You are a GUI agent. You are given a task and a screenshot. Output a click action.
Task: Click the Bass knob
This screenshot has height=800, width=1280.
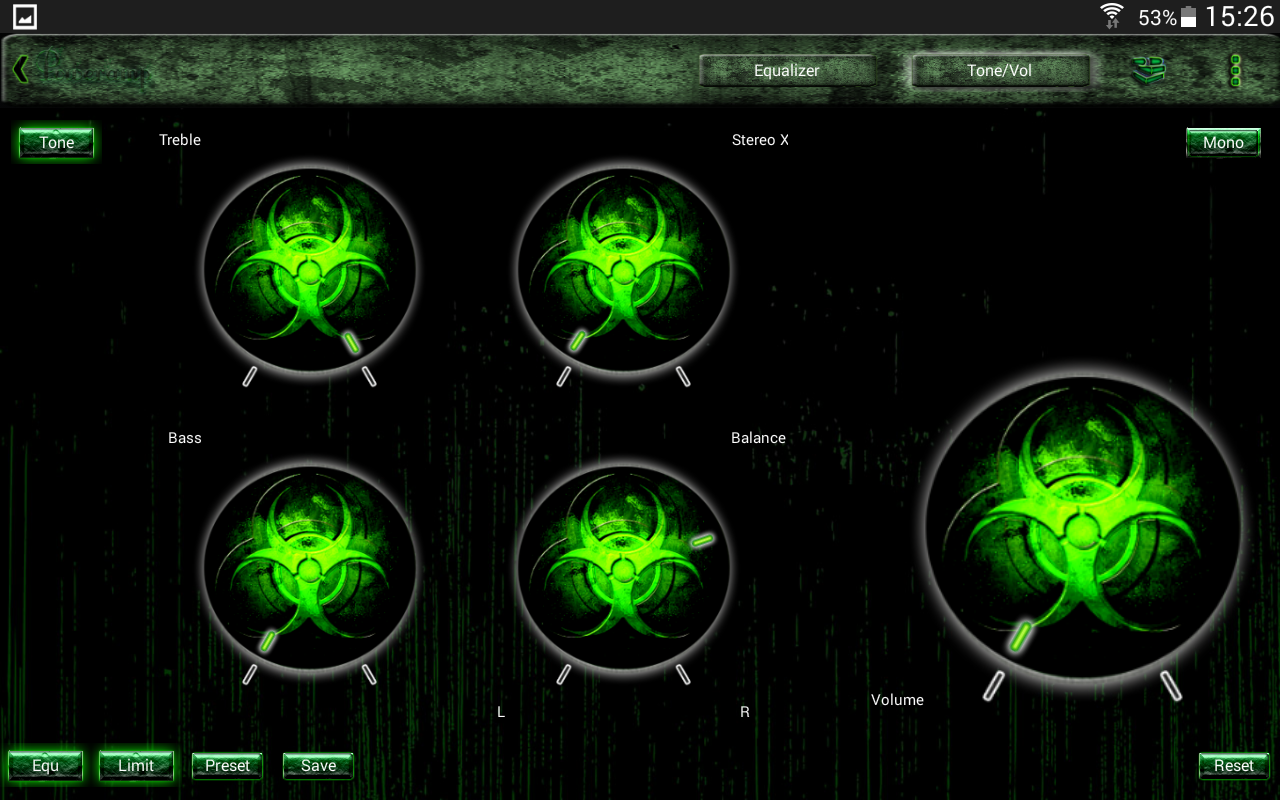click(x=310, y=568)
